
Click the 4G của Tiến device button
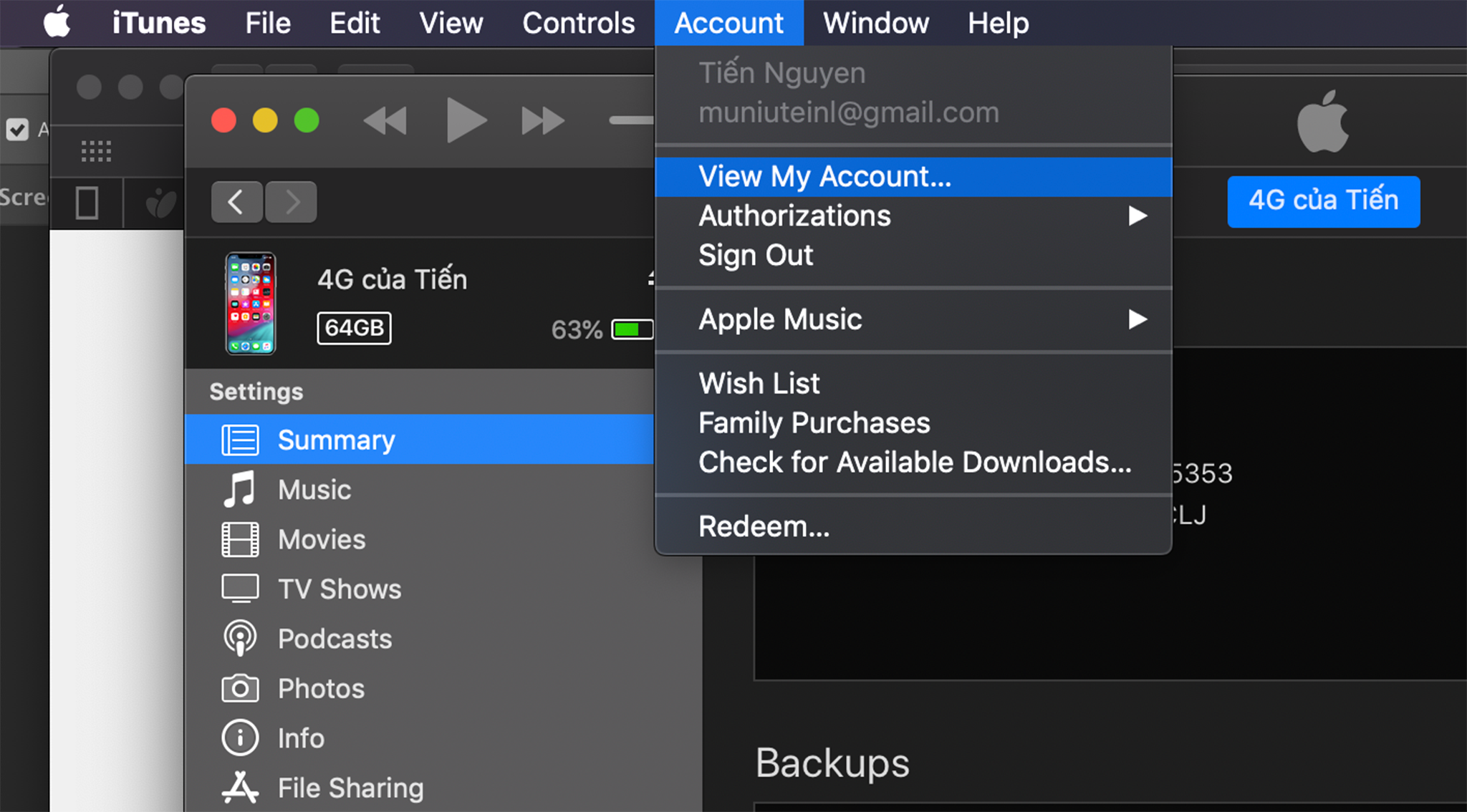click(x=1324, y=201)
